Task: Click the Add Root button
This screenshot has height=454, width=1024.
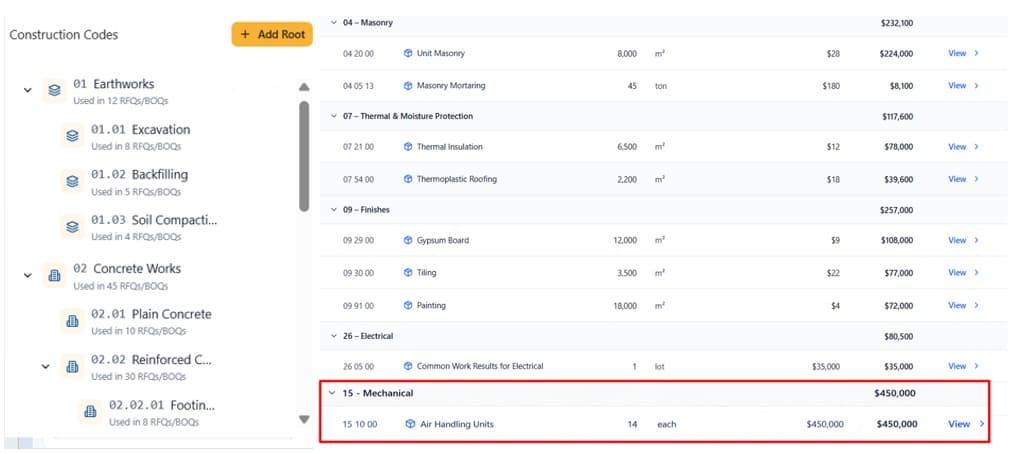Action: click(272, 35)
